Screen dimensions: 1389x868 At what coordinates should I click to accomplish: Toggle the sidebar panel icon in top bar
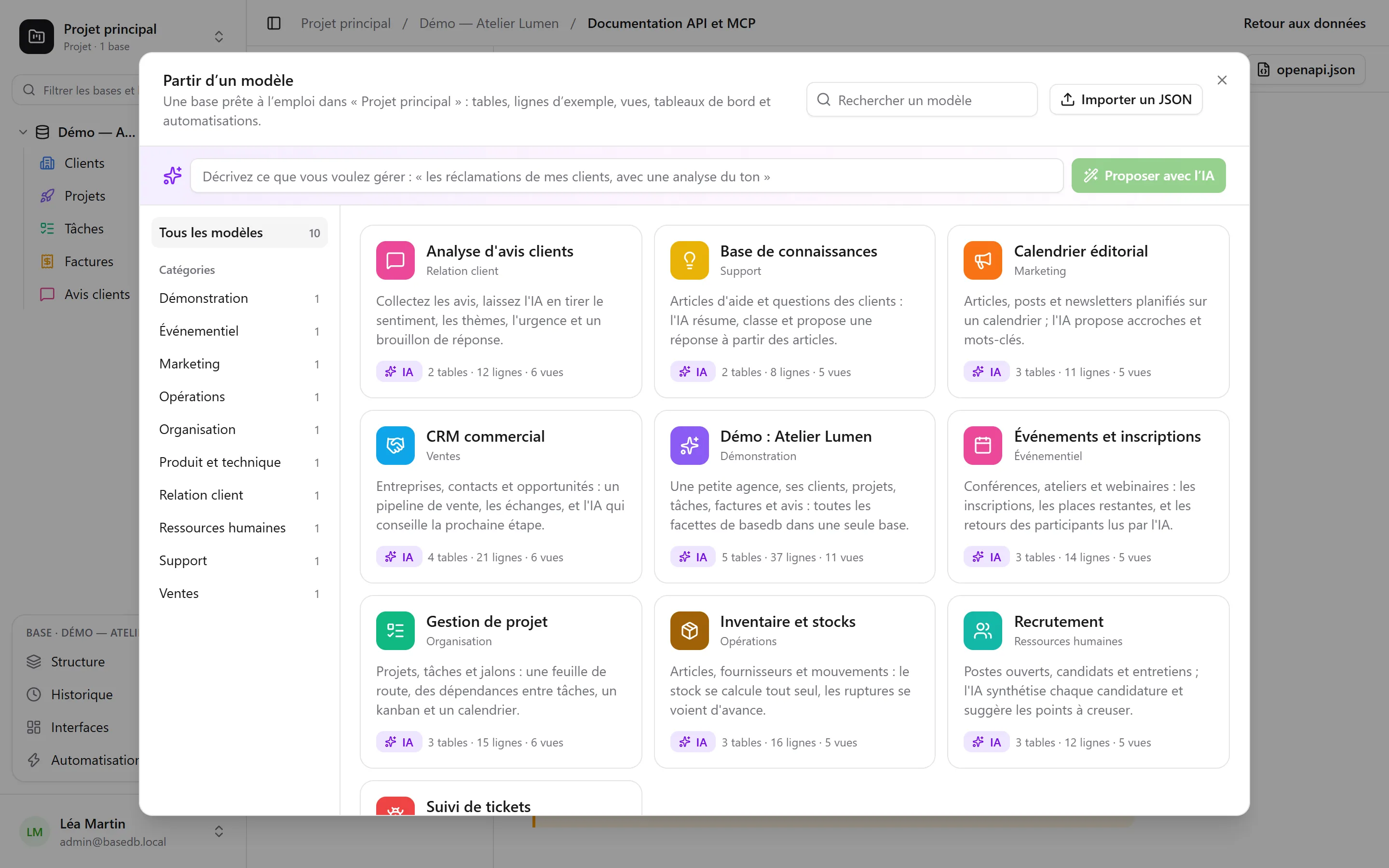(274, 23)
